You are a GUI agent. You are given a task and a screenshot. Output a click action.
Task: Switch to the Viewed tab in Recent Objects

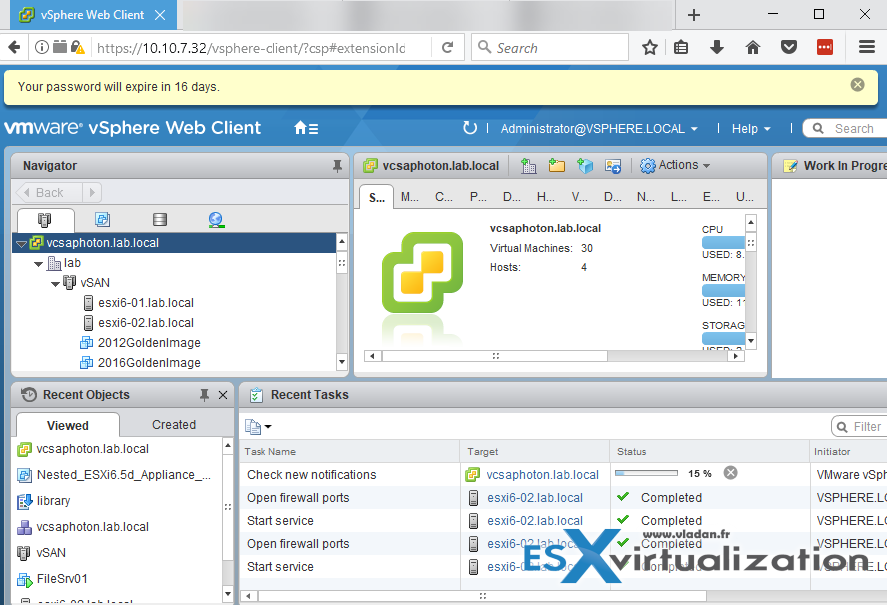click(68, 425)
